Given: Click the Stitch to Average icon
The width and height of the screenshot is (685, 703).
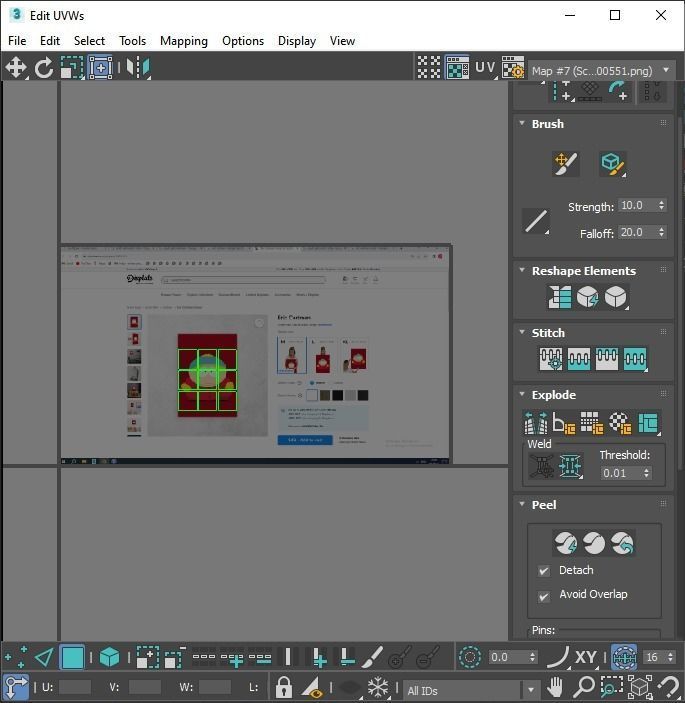Looking at the screenshot, I should [607, 359].
